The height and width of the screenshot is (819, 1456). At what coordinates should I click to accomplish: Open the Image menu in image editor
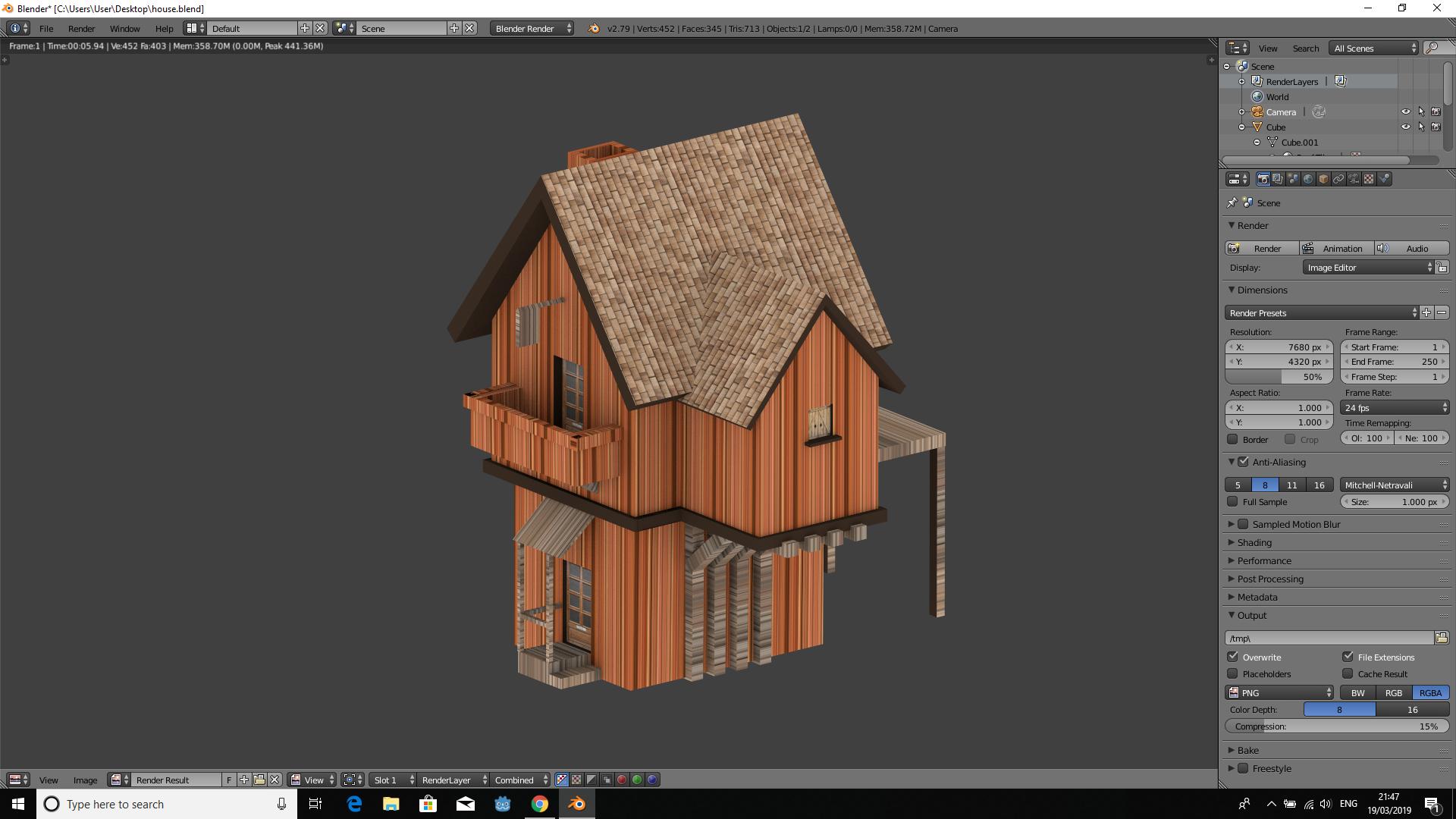pyautogui.click(x=85, y=780)
